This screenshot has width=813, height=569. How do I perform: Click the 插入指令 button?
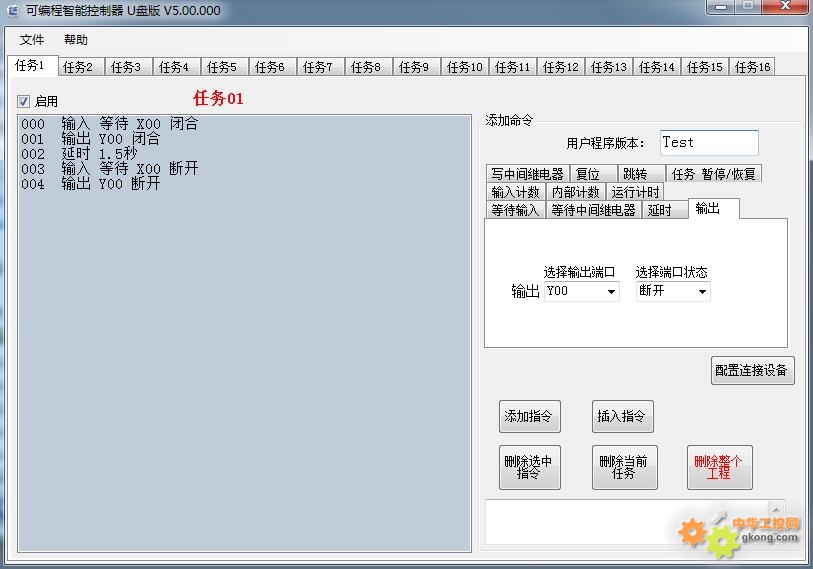pos(623,416)
